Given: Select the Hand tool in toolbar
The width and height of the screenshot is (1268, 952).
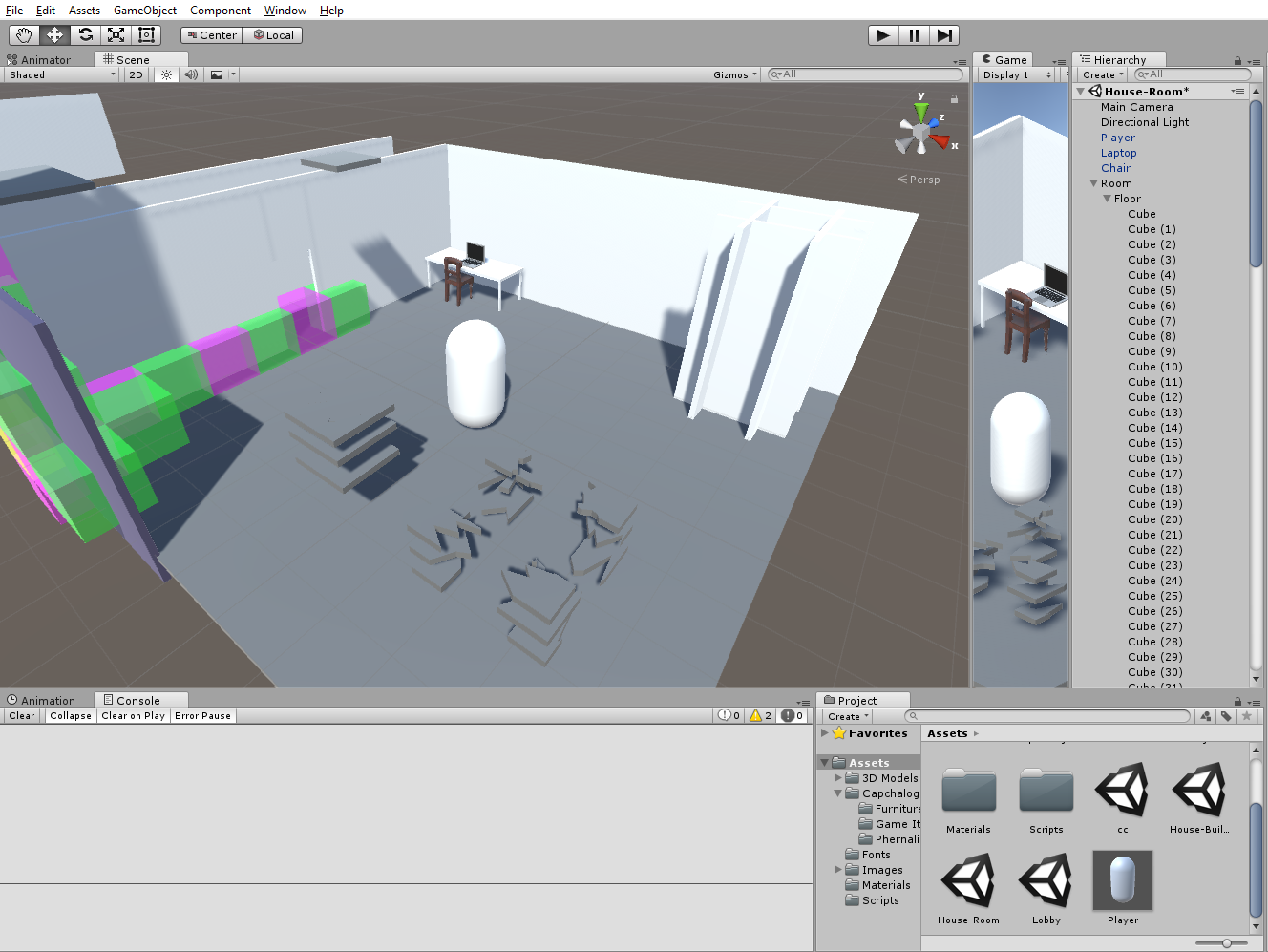Looking at the screenshot, I should tap(24, 35).
